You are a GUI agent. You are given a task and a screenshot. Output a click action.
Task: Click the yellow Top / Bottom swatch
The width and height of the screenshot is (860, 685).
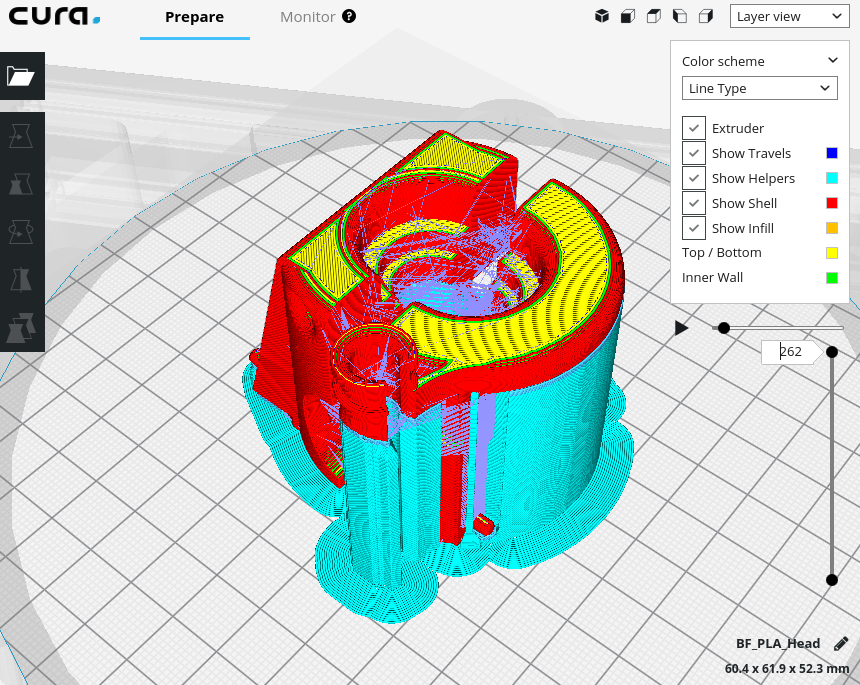tap(831, 253)
